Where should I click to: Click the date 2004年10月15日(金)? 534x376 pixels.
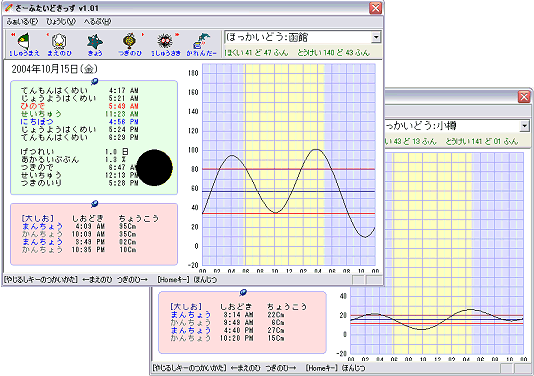[x=54, y=69]
